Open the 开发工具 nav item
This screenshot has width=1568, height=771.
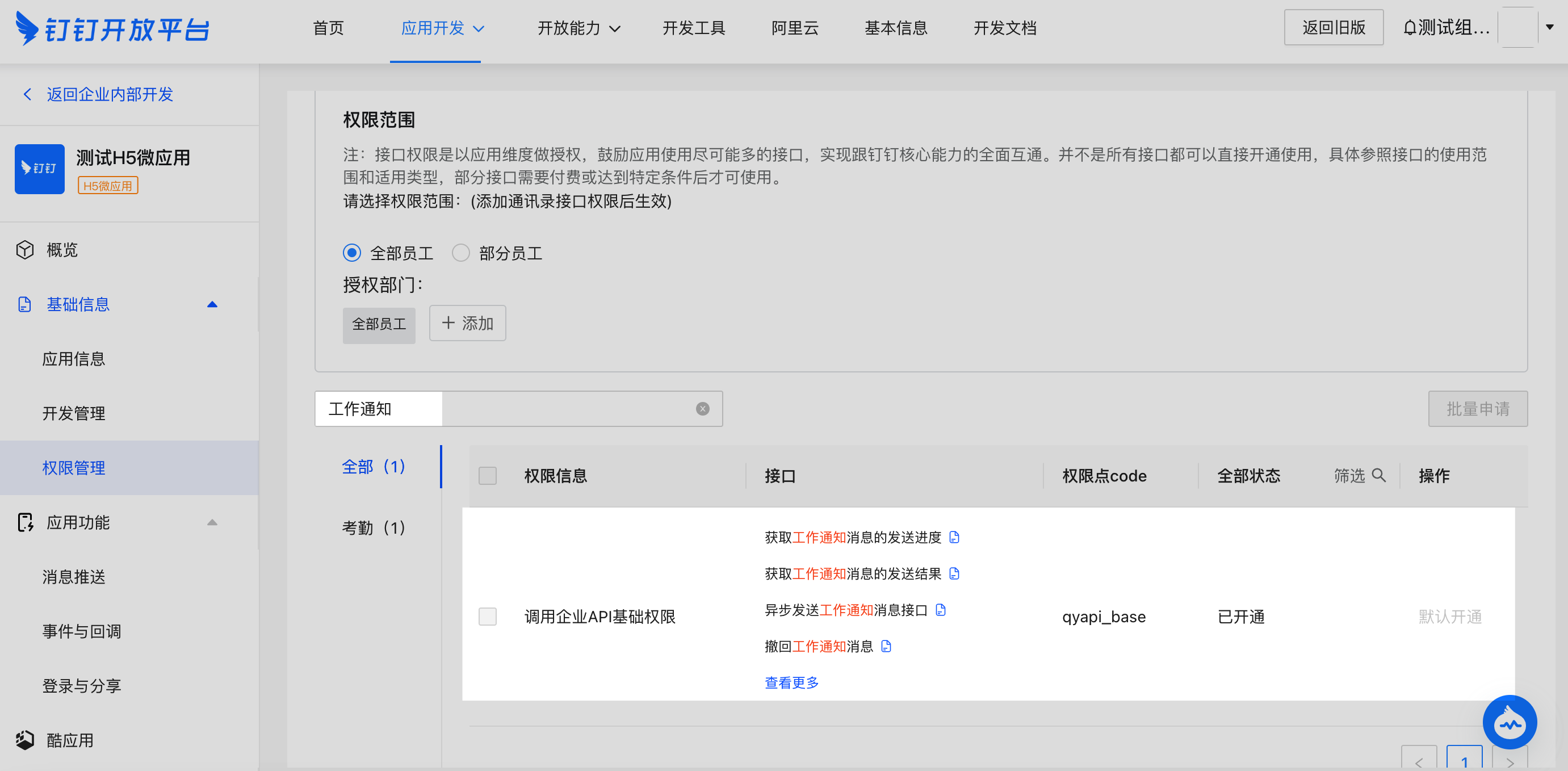point(694,28)
